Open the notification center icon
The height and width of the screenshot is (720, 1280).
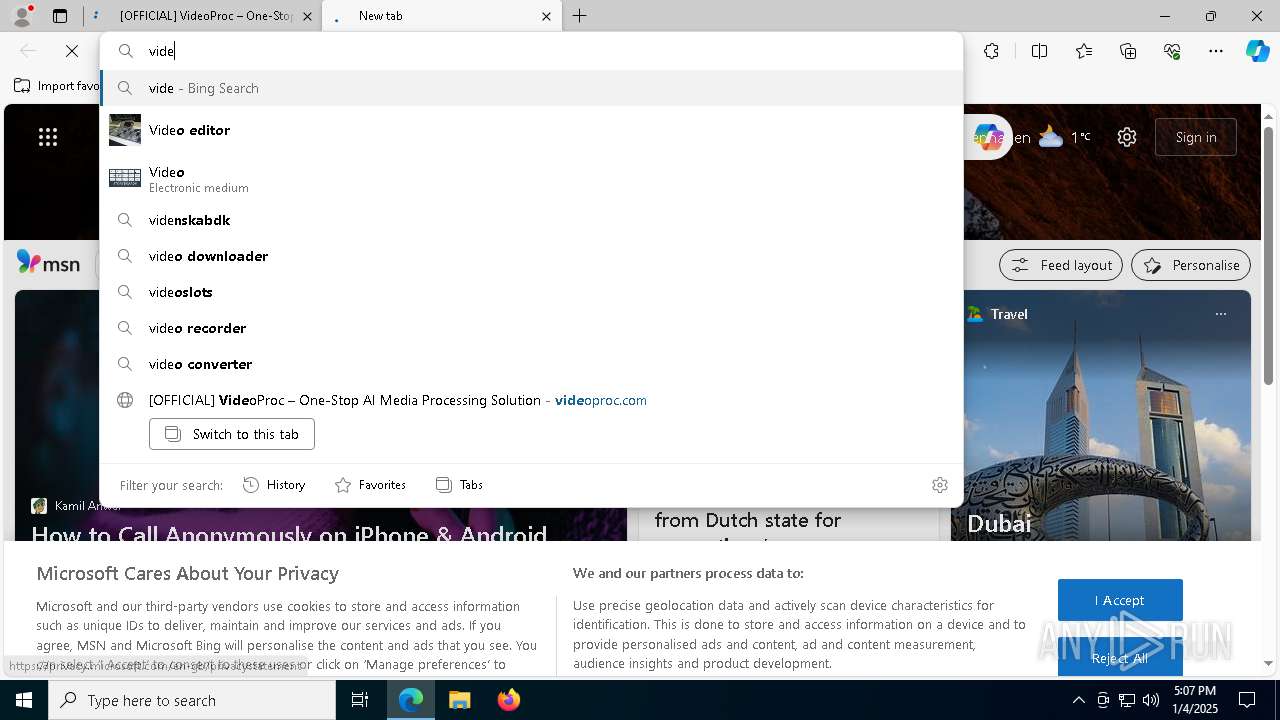pos(1247,700)
